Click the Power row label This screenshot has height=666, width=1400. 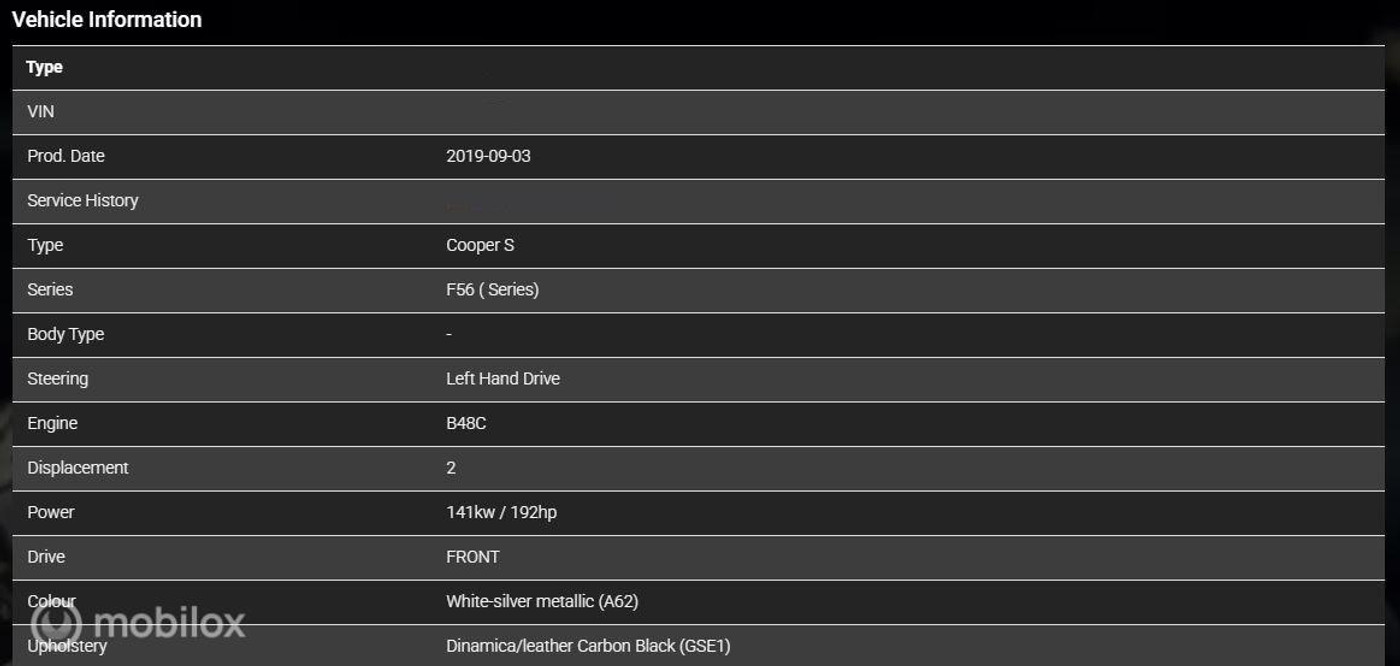[51, 512]
